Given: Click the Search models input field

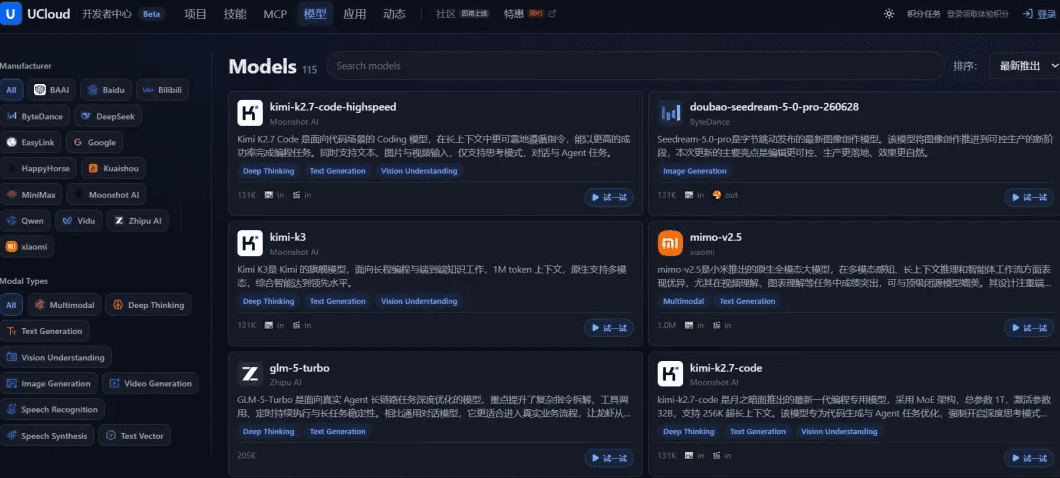Looking at the screenshot, I should (635, 66).
